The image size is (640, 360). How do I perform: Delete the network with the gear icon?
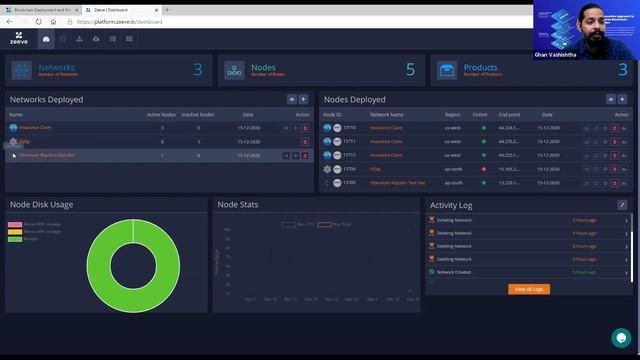[x=305, y=142]
